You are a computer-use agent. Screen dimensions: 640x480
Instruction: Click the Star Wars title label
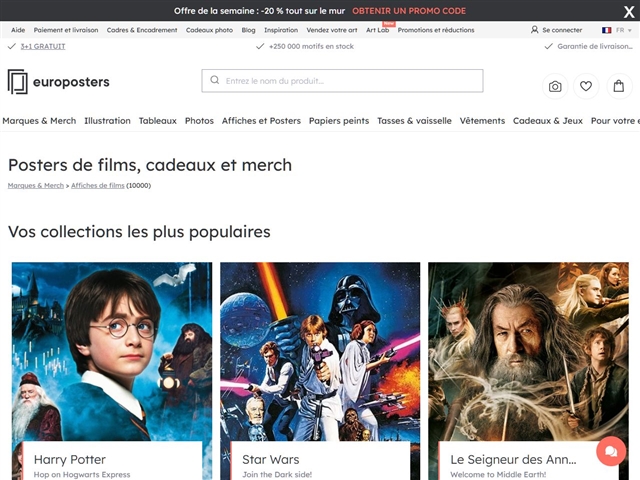click(270, 460)
